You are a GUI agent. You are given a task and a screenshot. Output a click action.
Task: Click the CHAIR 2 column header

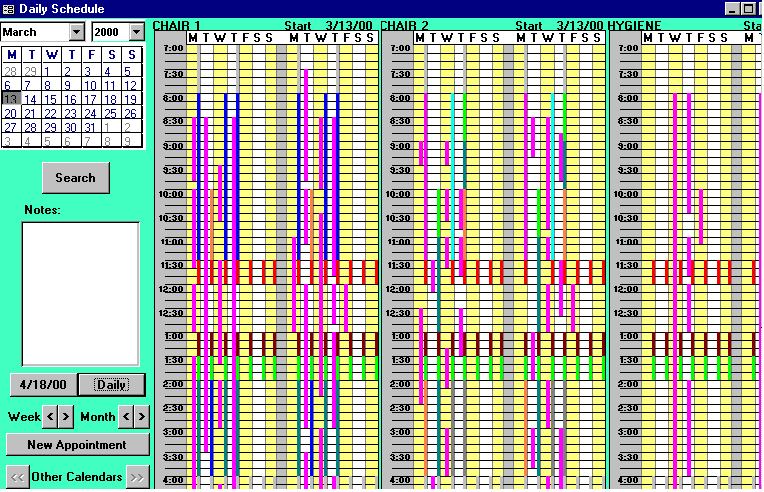pos(405,25)
